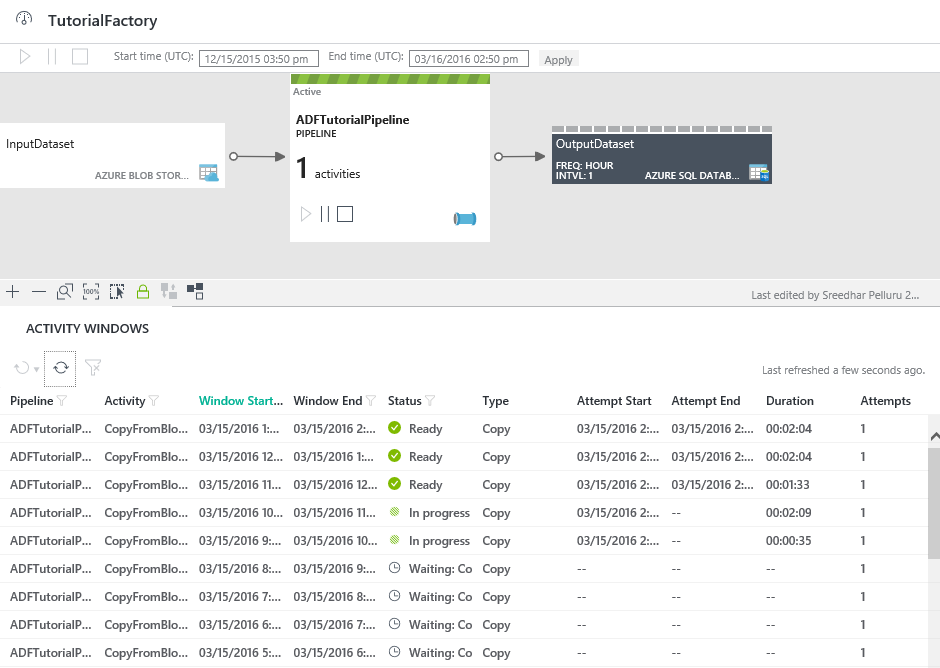940x668 pixels.
Task: Clear activity window filters using the funnel icon
Action: click(92, 368)
